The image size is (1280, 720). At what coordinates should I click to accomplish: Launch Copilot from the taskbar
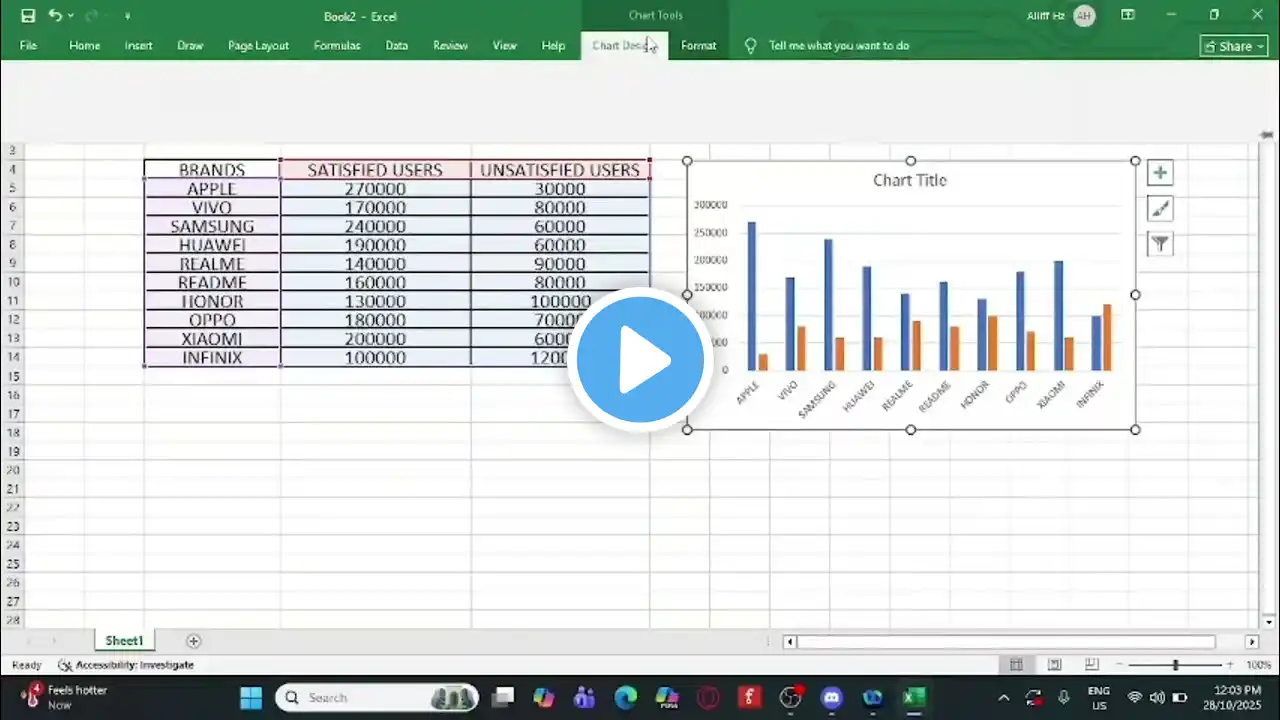point(544,697)
